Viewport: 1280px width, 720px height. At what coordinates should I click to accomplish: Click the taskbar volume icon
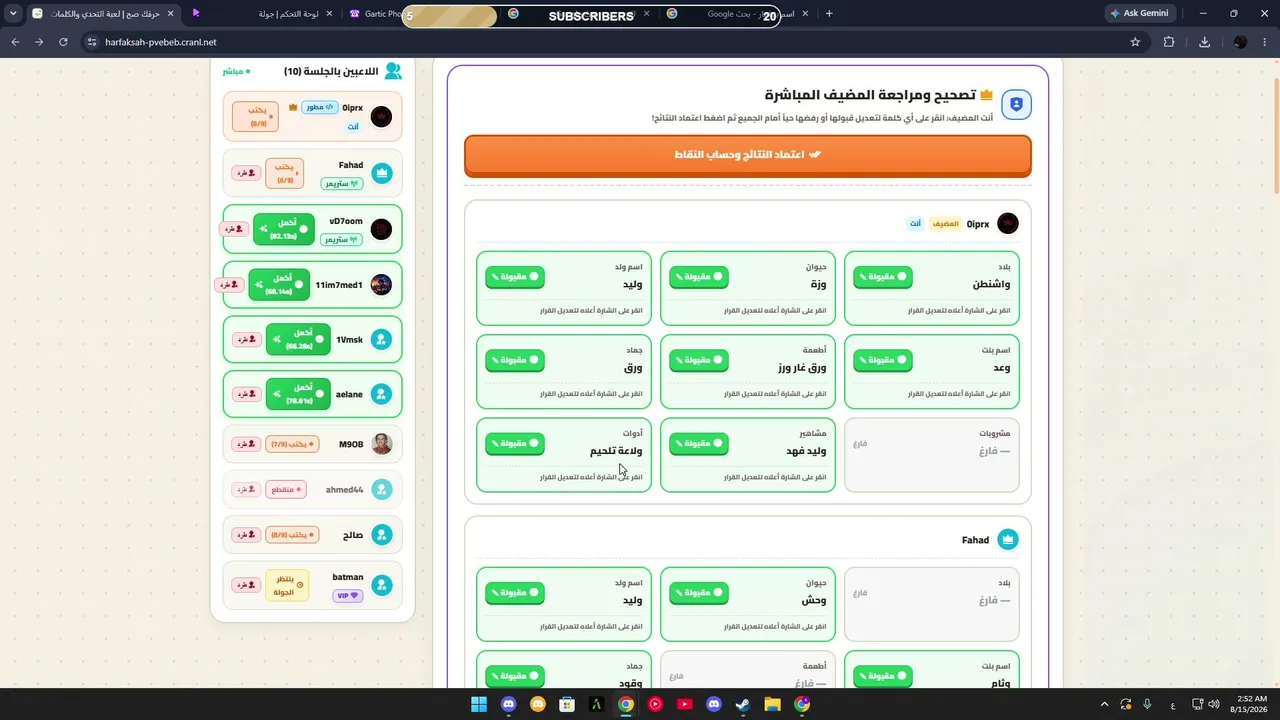tap(1214, 704)
